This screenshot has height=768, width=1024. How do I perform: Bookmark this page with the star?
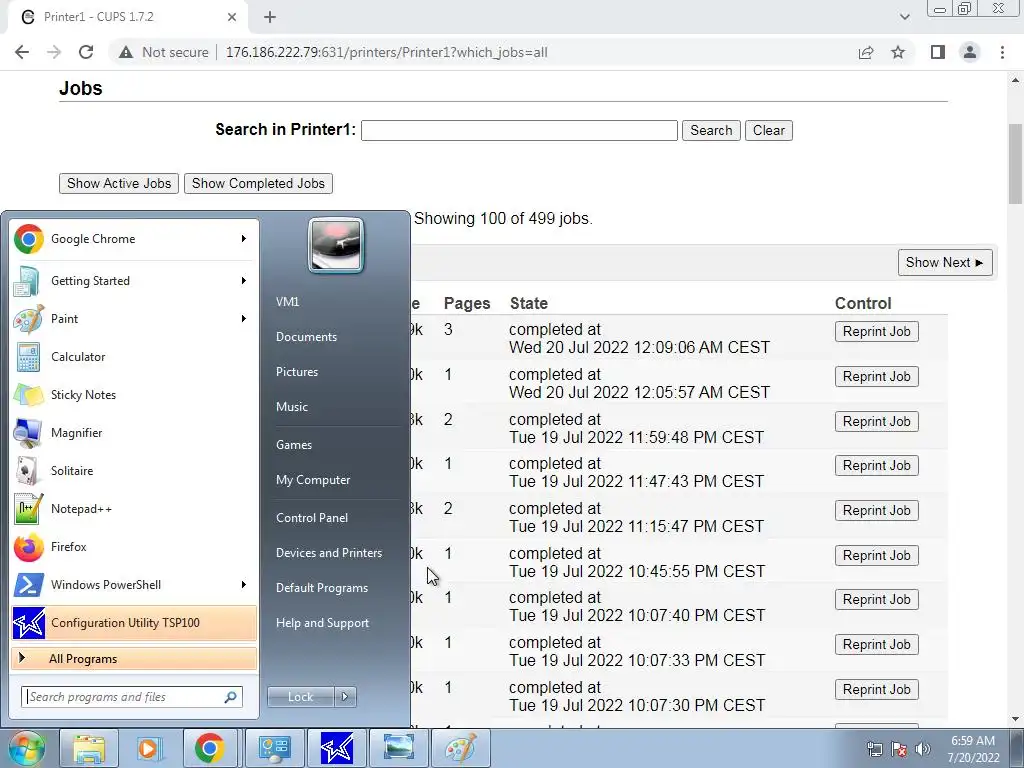(898, 52)
